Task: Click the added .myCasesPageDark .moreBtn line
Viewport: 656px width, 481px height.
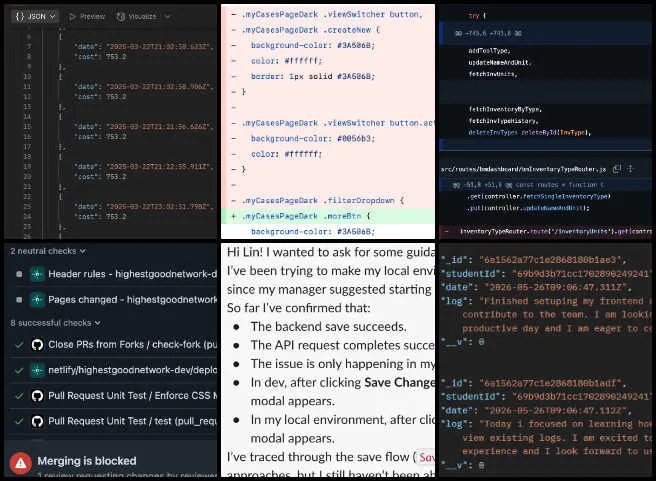Action: [x=328, y=216]
